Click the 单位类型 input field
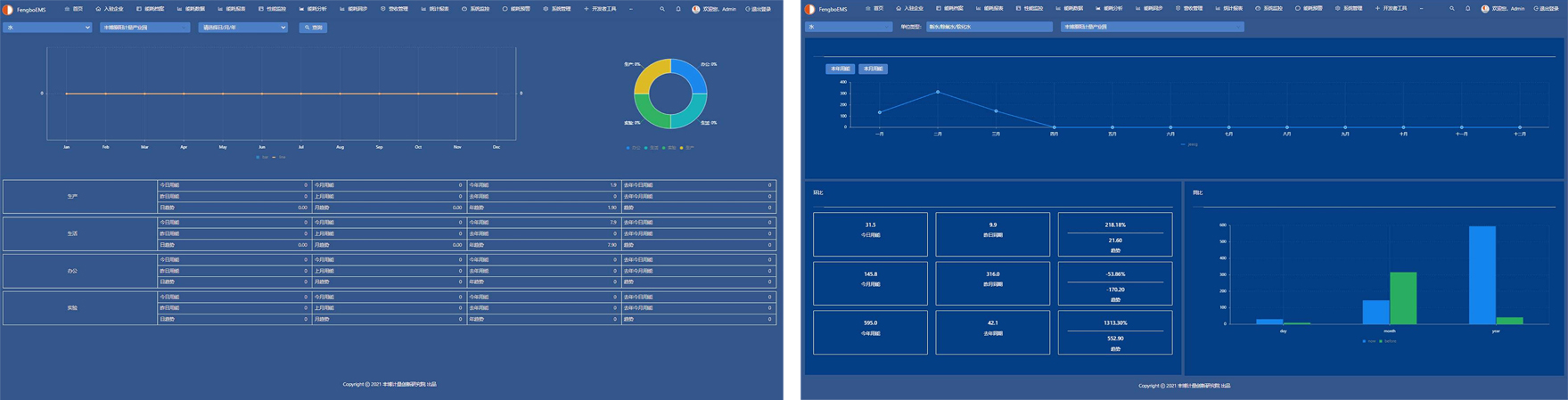 [989, 27]
